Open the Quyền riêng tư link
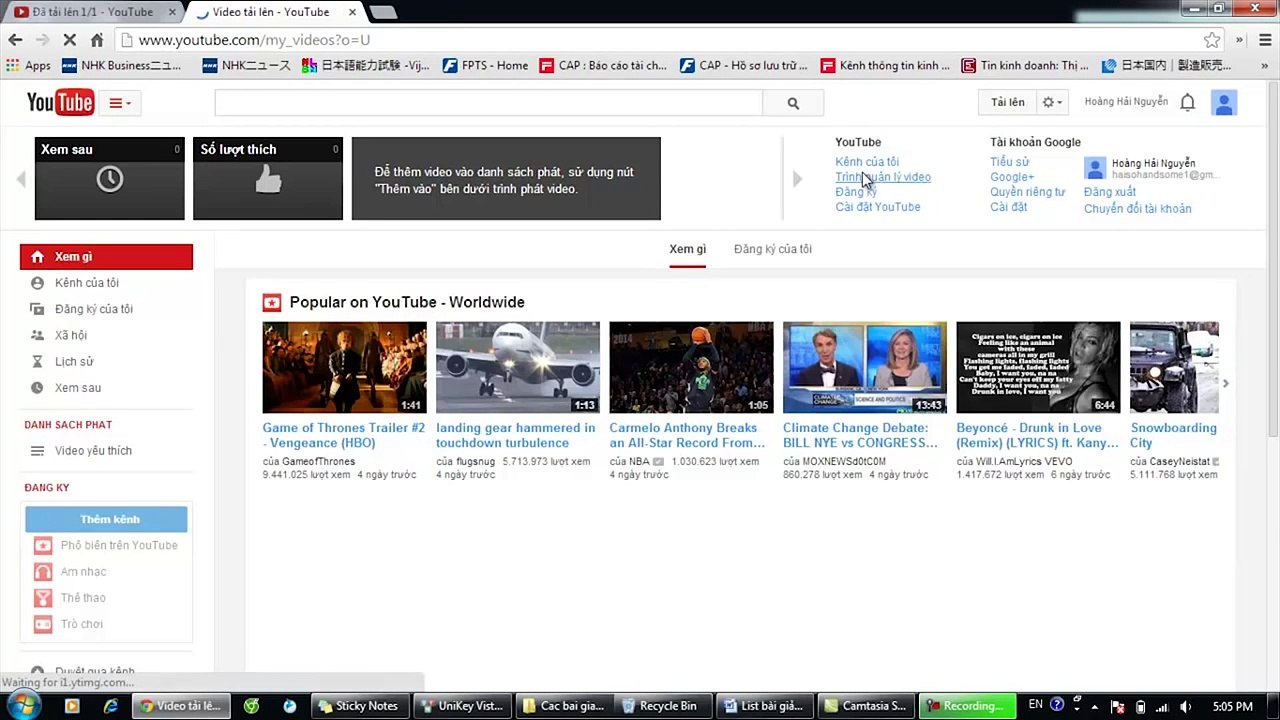1280x720 pixels. coord(1028,192)
